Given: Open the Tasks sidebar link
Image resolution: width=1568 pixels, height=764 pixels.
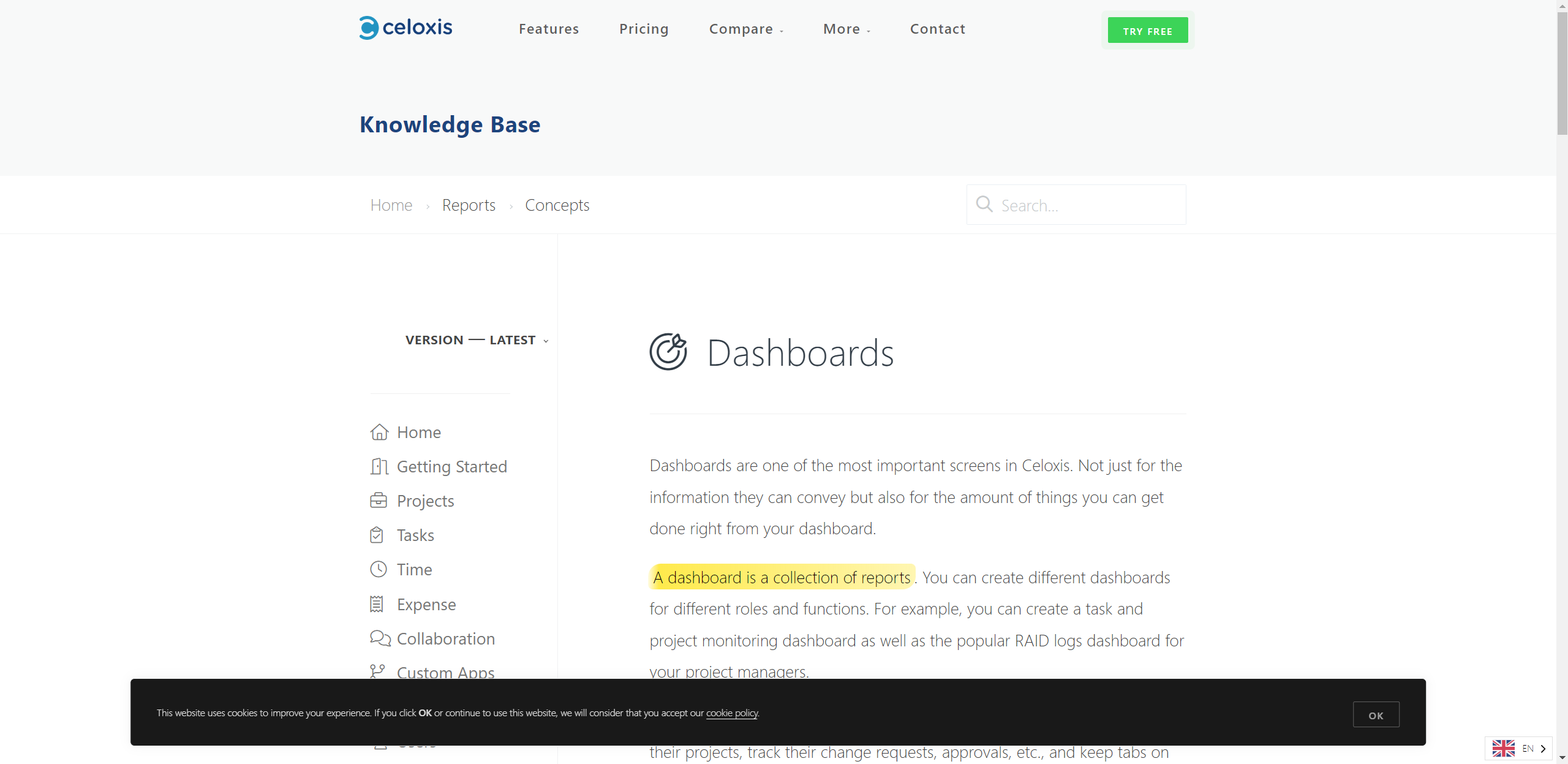Looking at the screenshot, I should [x=415, y=535].
